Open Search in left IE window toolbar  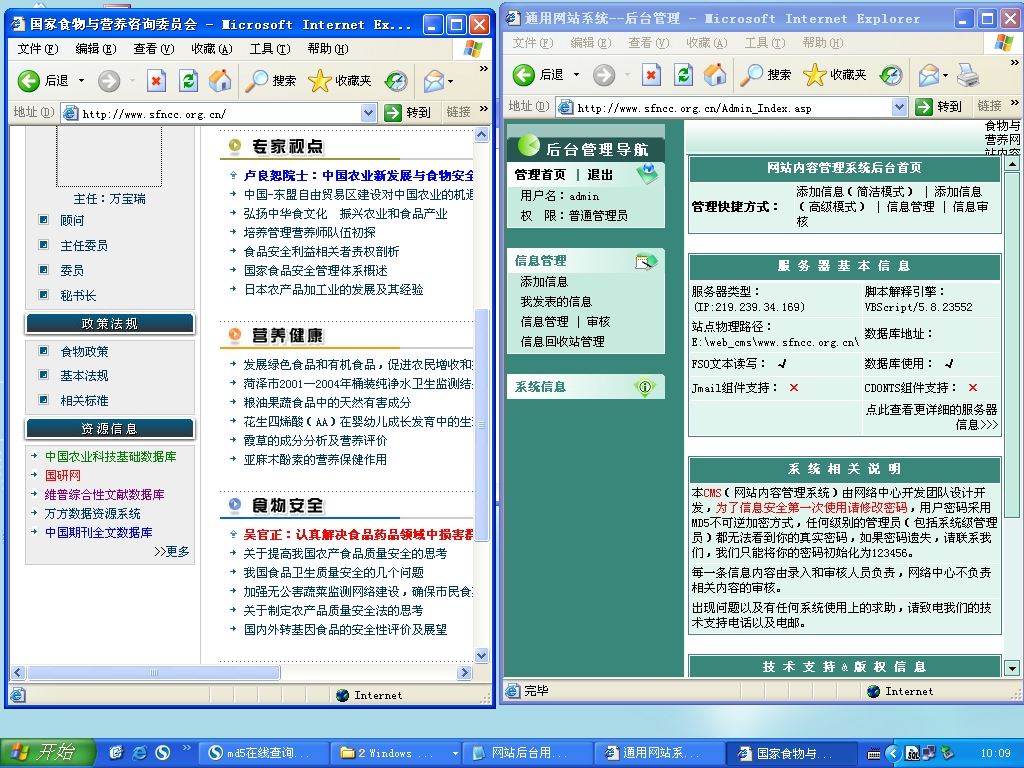pos(270,81)
